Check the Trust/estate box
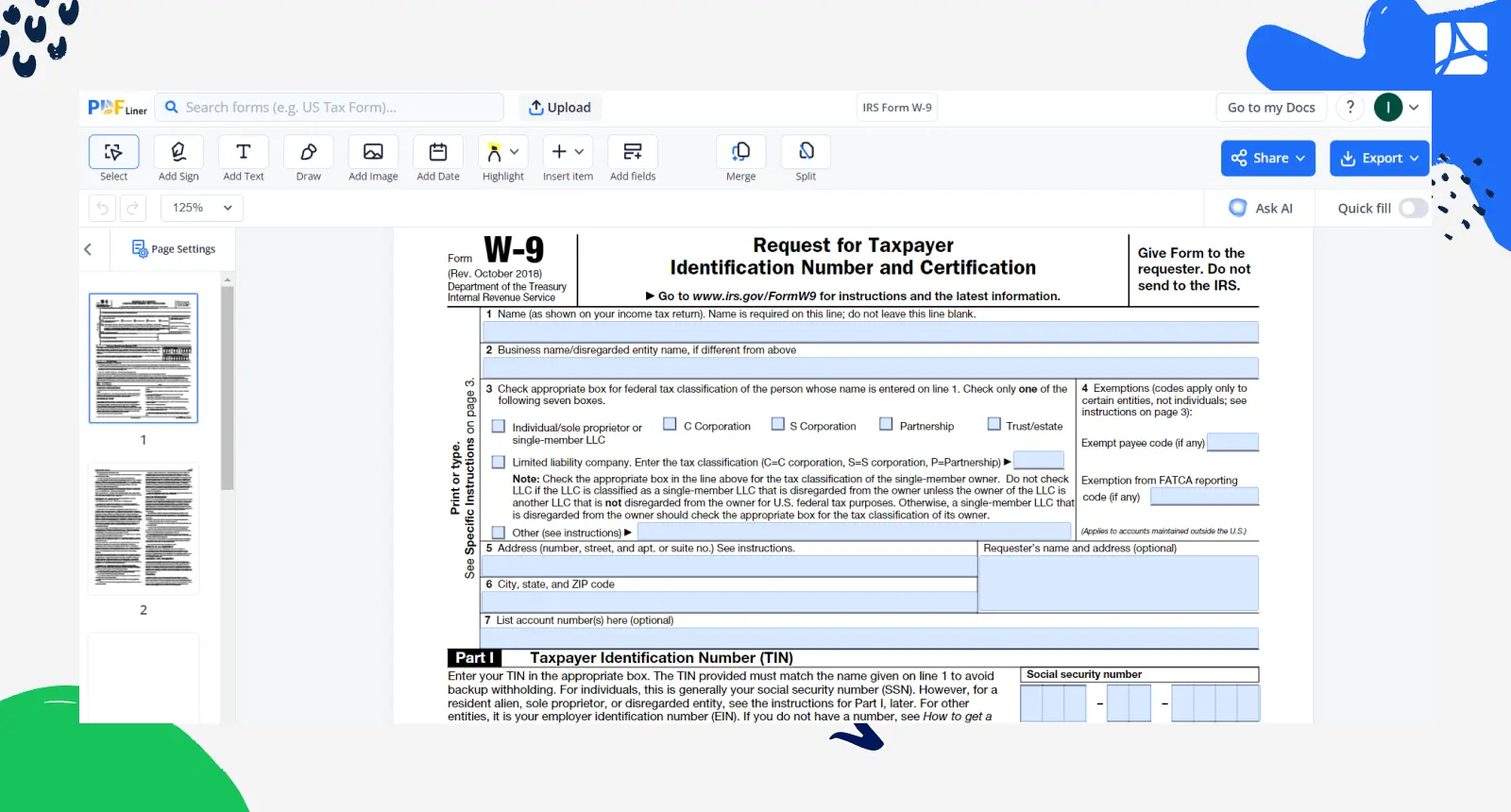1511x812 pixels. pos(993,424)
